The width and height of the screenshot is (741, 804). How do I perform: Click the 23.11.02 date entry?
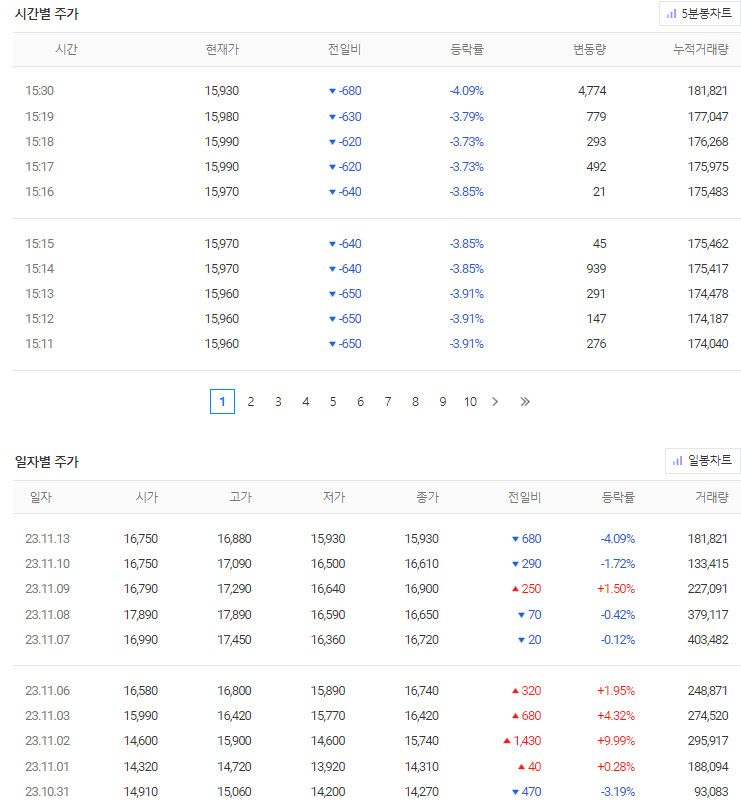(x=47, y=741)
